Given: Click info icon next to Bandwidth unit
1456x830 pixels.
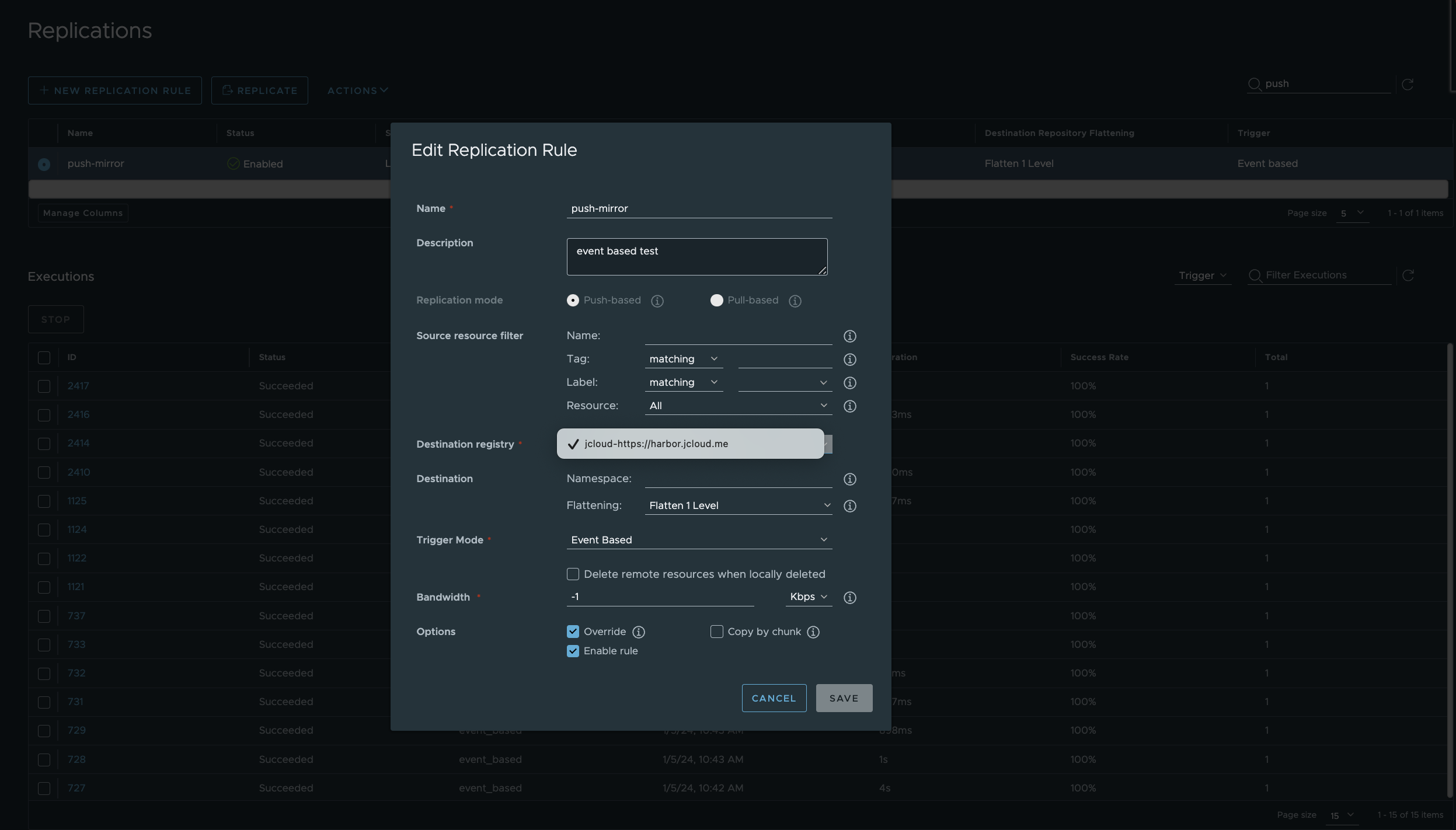Looking at the screenshot, I should click(849, 598).
